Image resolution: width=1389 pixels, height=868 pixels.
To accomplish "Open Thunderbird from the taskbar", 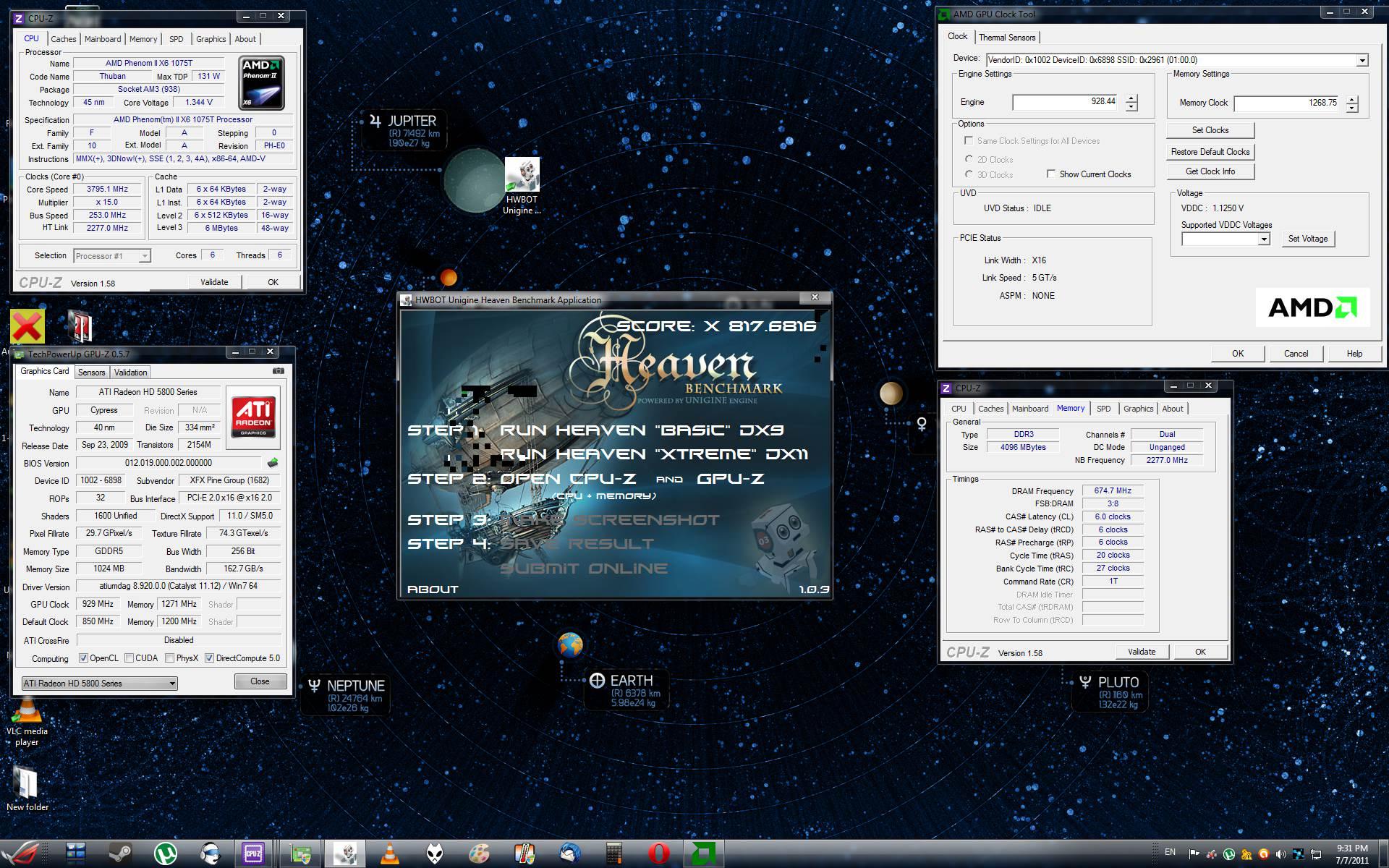I will pyautogui.click(x=569, y=854).
